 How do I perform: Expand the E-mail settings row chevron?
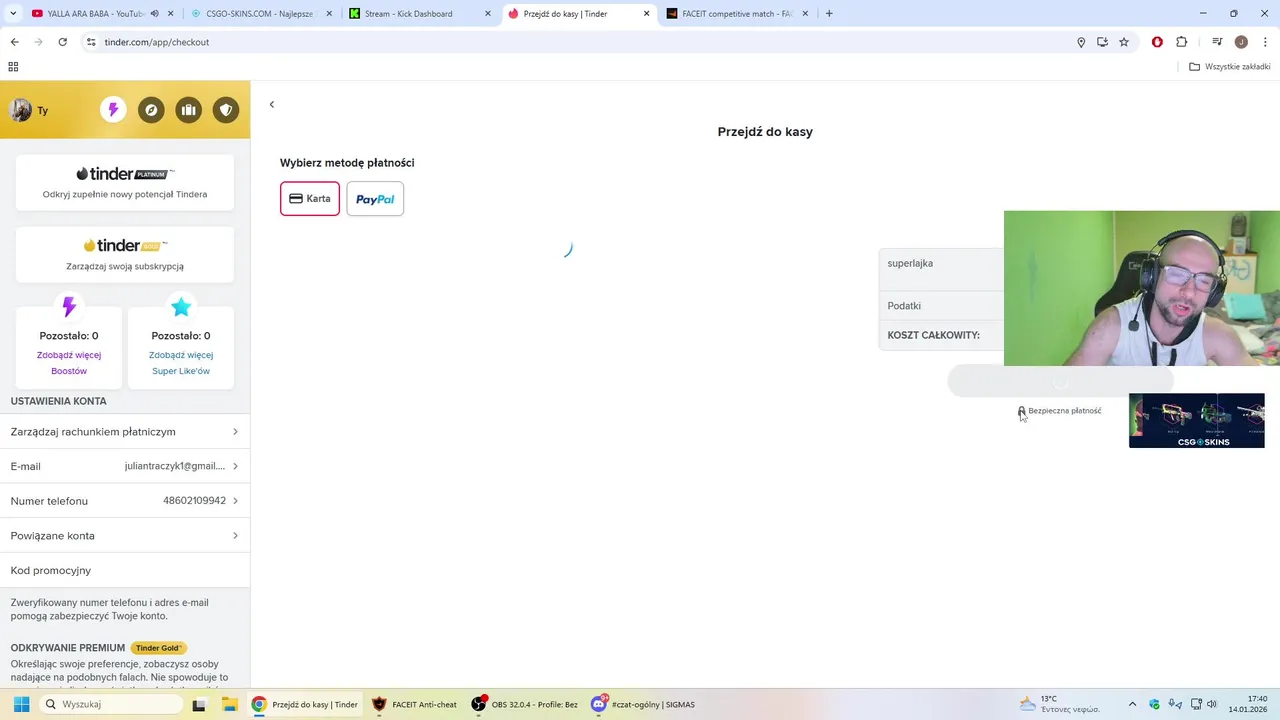pos(235,466)
